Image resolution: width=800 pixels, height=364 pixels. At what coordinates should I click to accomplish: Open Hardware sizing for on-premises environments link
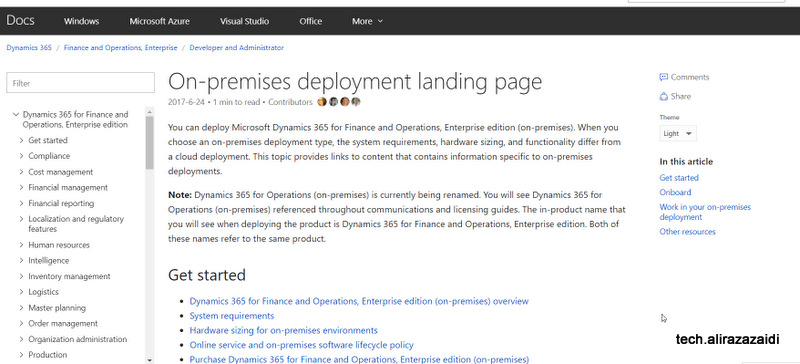283,330
